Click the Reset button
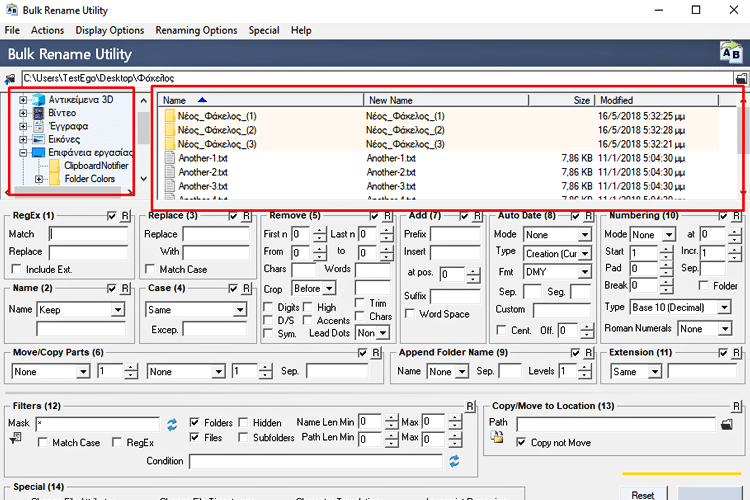The height and width of the screenshot is (500, 750). (643, 494)
